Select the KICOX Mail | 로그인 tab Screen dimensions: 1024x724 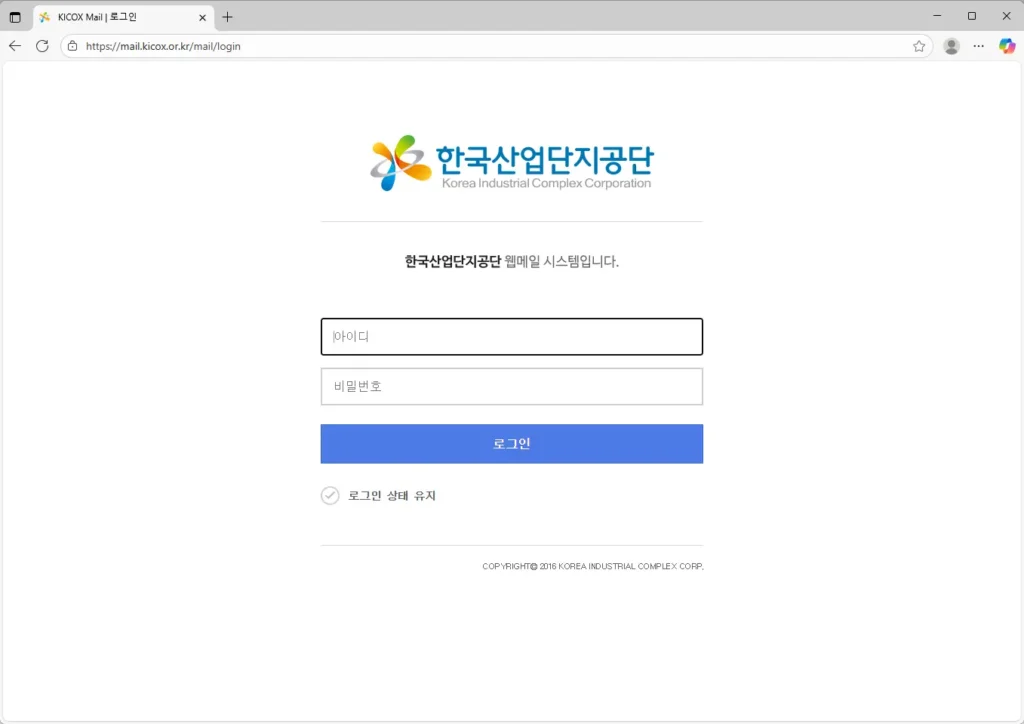coord(123,17)
